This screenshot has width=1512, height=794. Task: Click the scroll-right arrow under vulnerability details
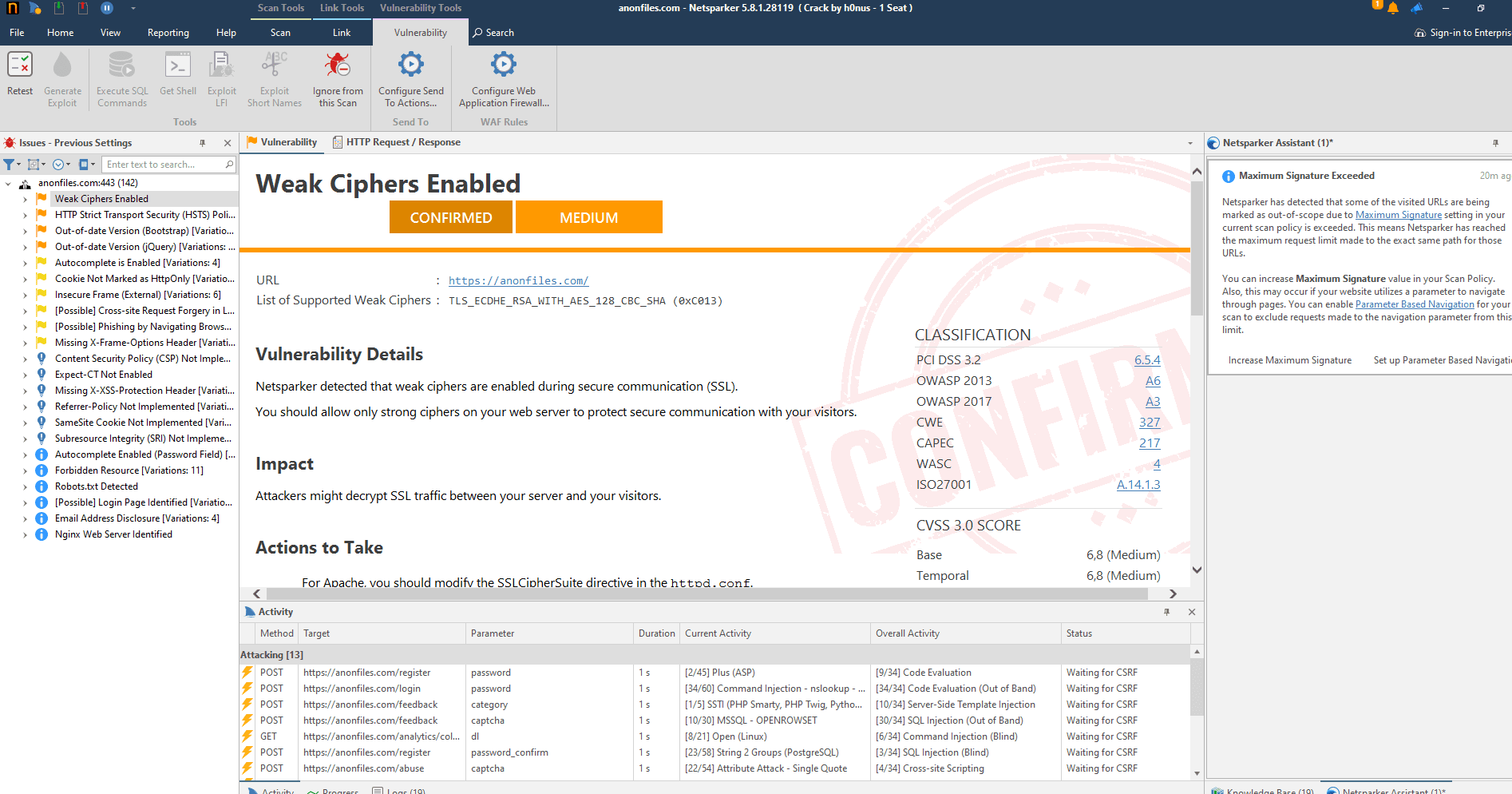click(1173, 594)
